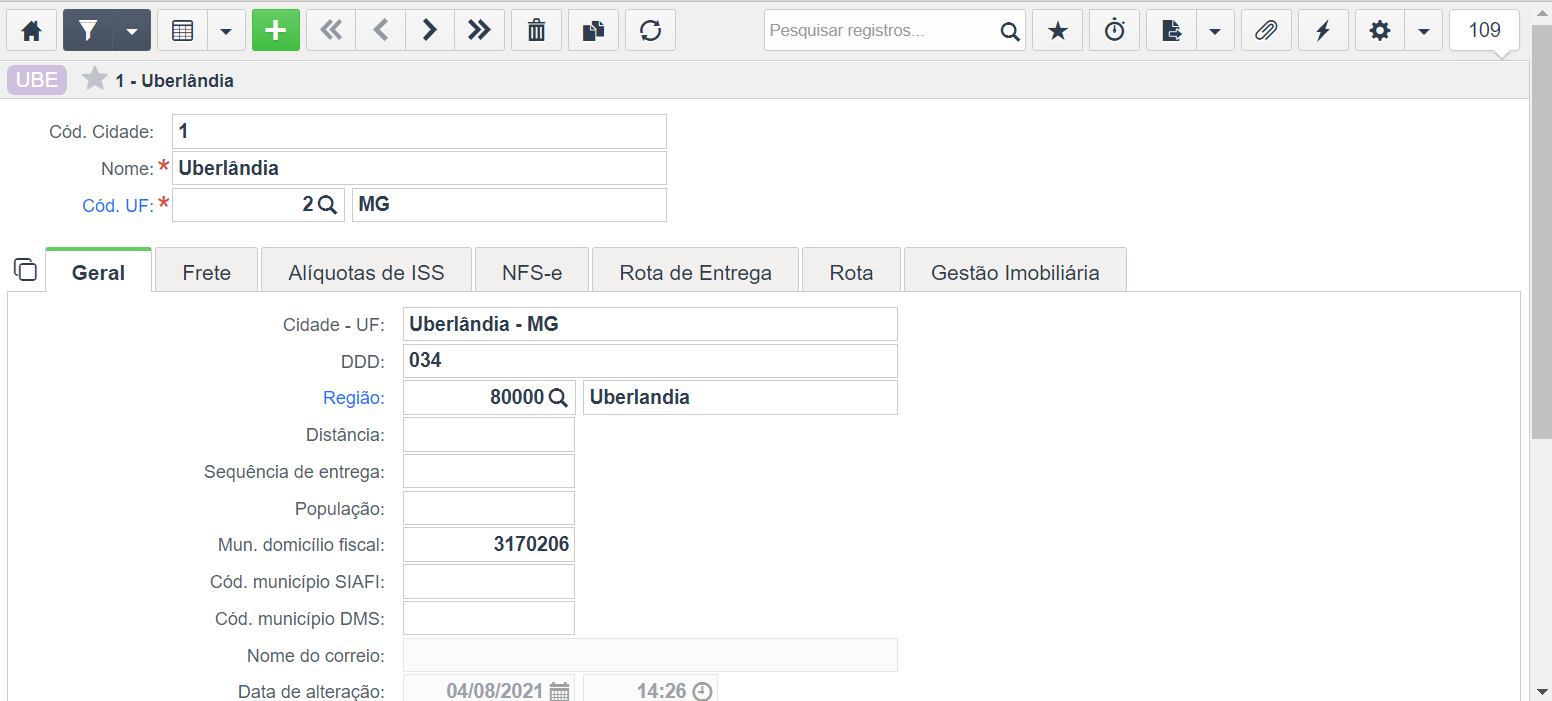Click the Nome do correio field
The width and height of the screenshot is (1552, 701).
(x=650, y=656)
